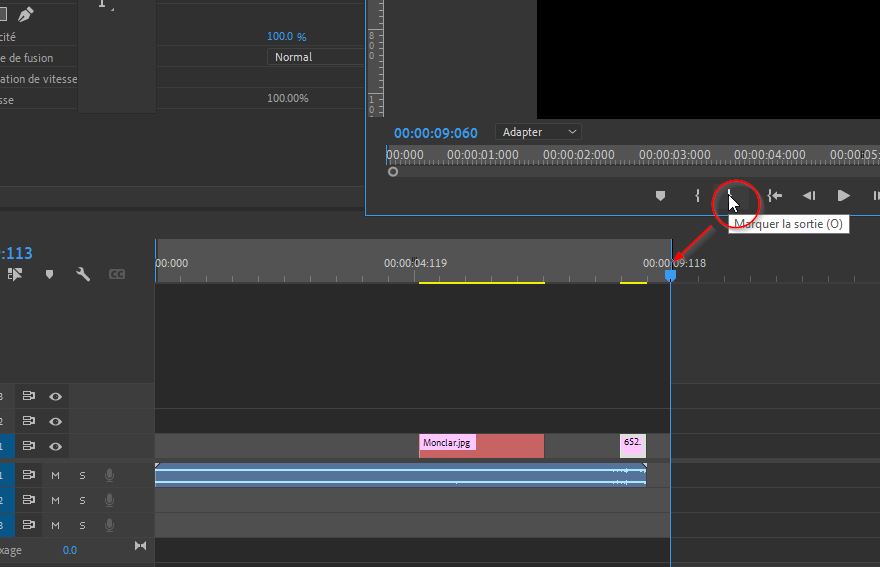The image size is (880, 567).
Task: Toggle sync lock on the top video track
Action: coord(29,396)
